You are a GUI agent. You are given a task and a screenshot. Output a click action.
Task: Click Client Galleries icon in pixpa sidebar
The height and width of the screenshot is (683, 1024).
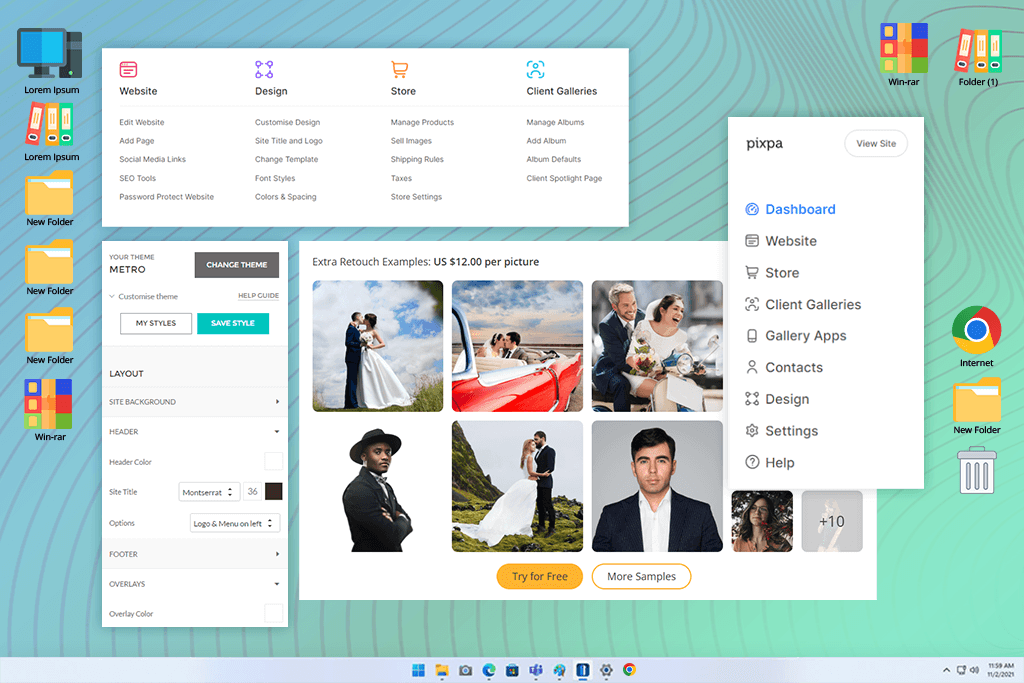[752, 304]
